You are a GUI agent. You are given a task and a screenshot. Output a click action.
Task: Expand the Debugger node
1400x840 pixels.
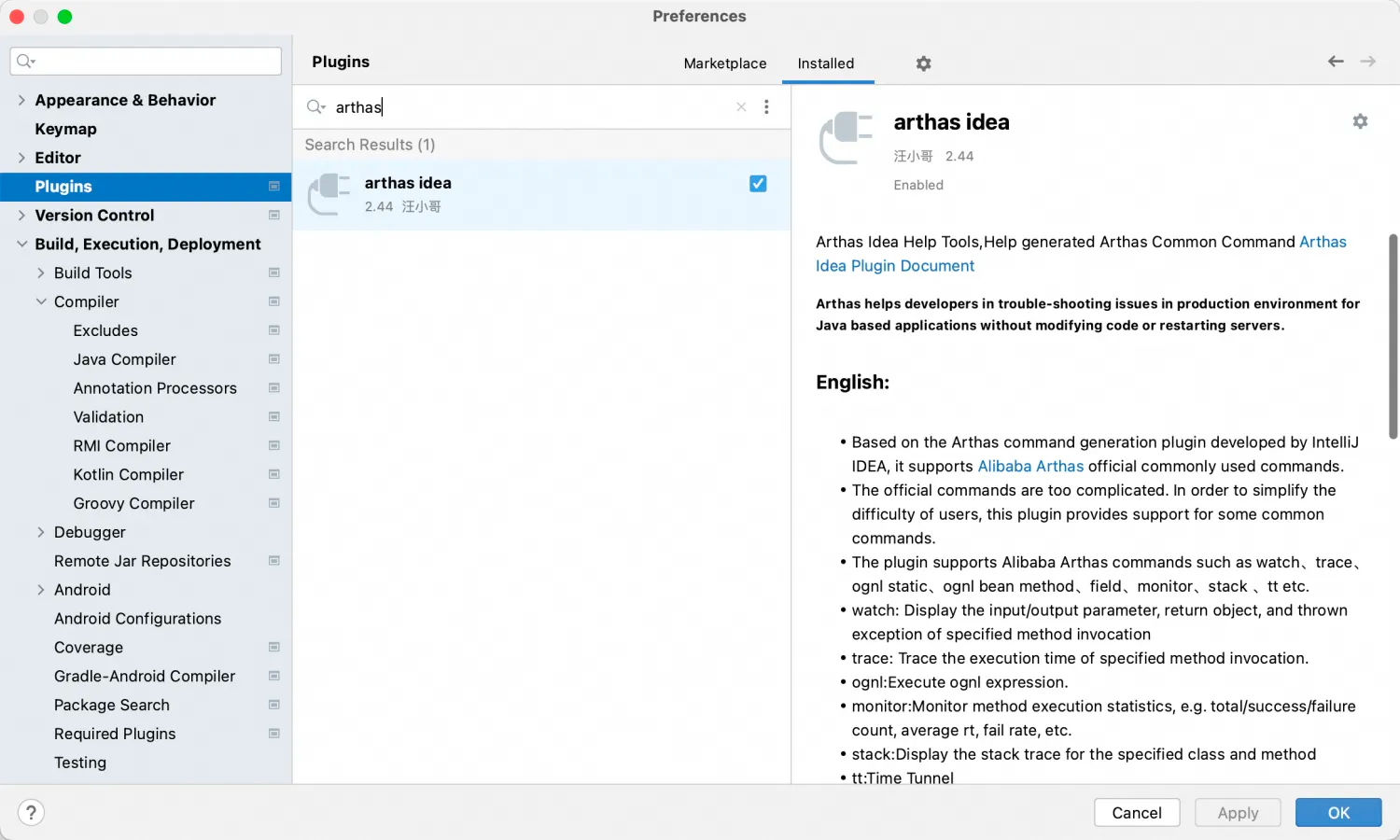(x=40, y=533)
